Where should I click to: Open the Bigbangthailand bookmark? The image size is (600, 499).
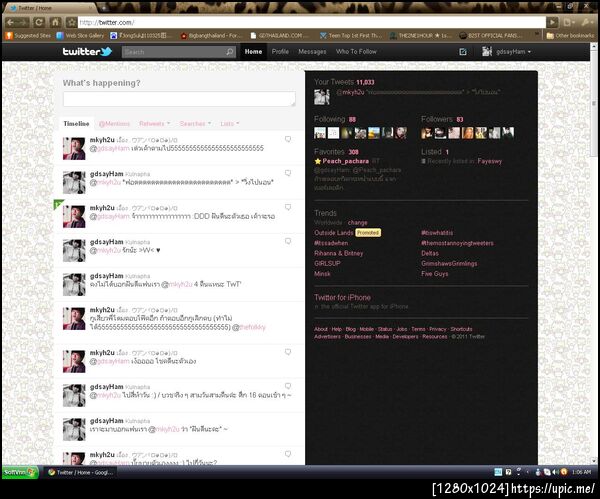(x=211, y=36)
